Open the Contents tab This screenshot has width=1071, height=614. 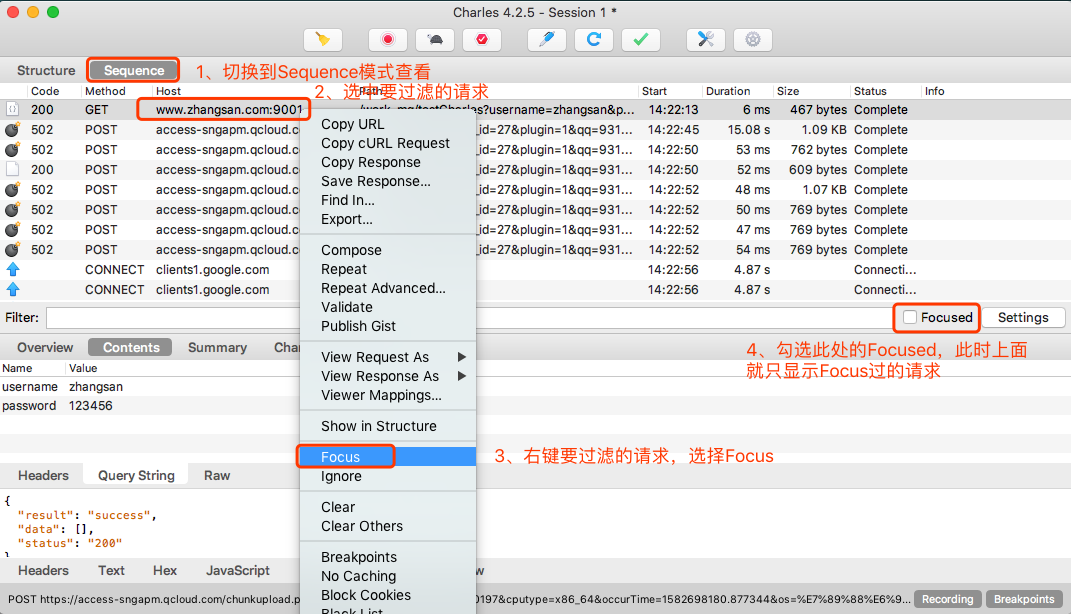tap(131, 347)
